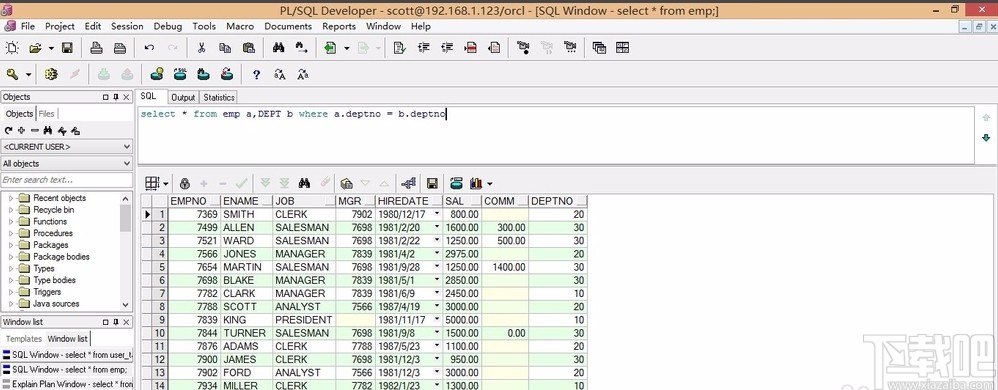Viewport: 998px width, 390px height.
Task: Expand the Open file dropdown arrow
Action: pyautogui.click(x=51, y=48)
